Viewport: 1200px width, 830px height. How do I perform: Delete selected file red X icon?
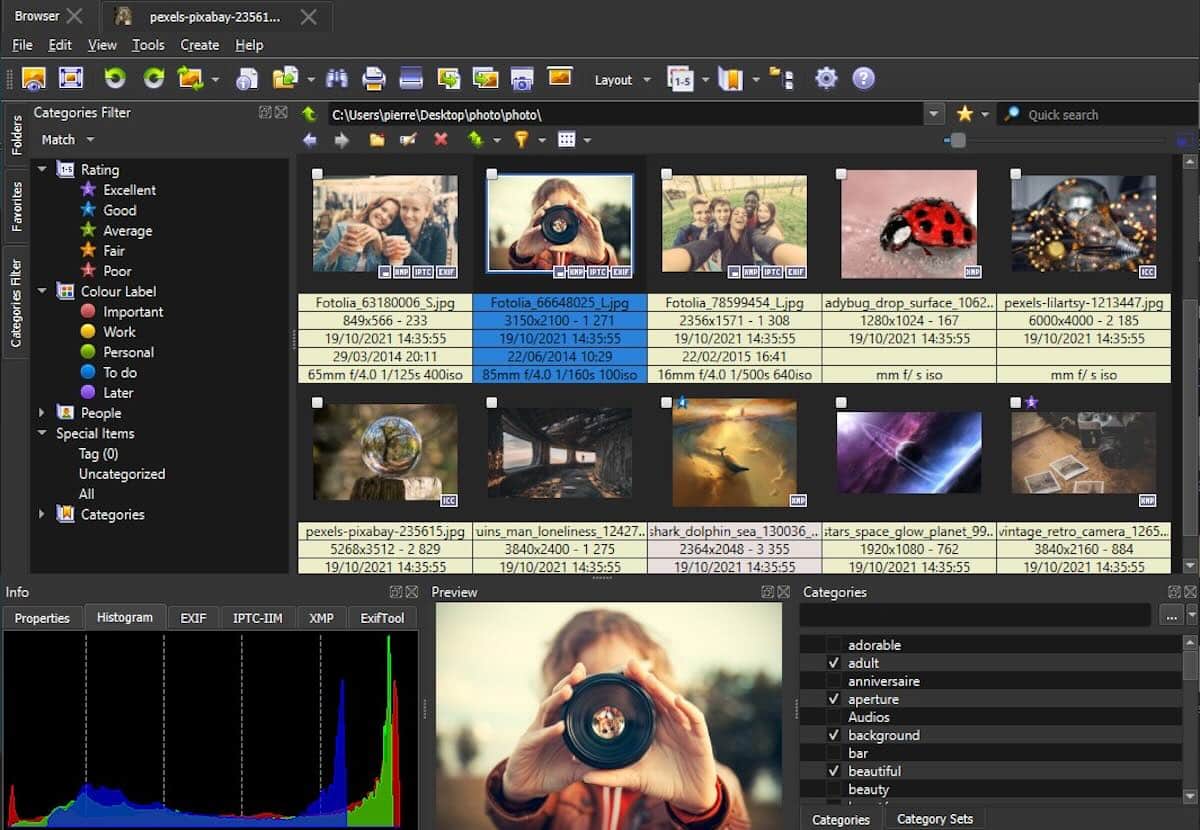click(x=441, y=140)
